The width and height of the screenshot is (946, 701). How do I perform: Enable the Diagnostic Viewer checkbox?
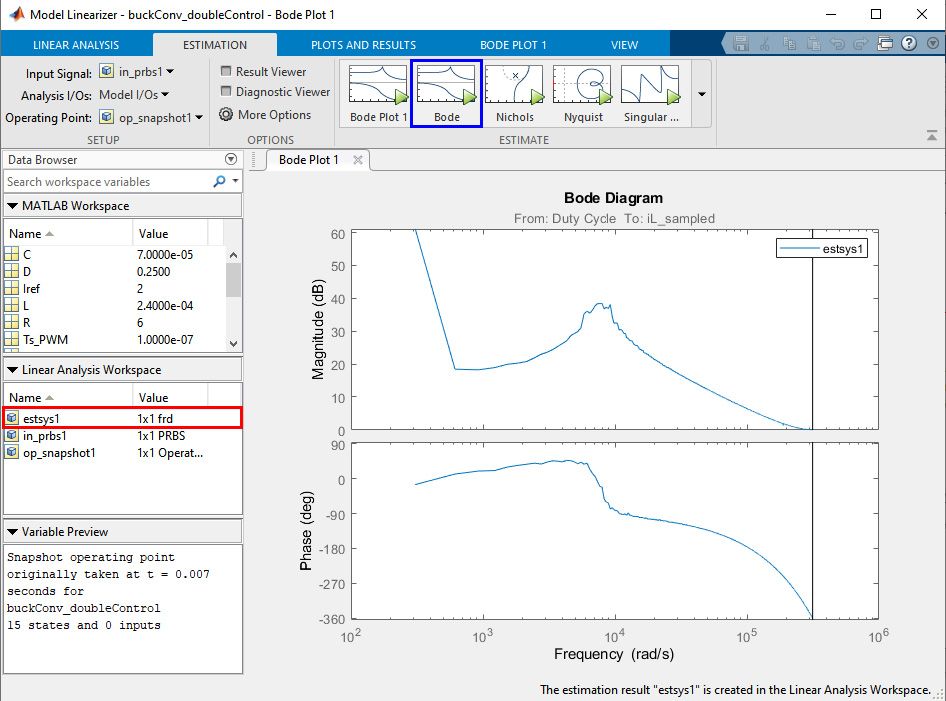(226, 92)
